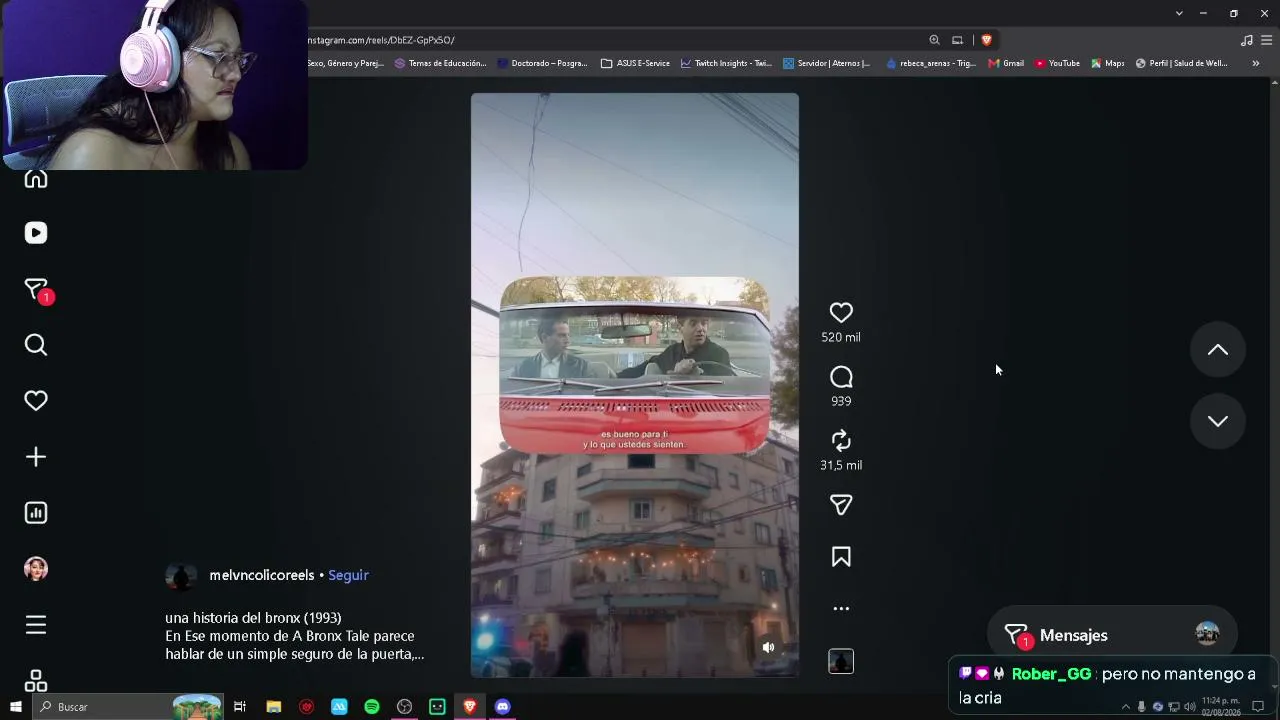The height and width of the screenshot is (720, 1280).
Task: Click the browser address bar URL
Action: (x=381, y=40)
